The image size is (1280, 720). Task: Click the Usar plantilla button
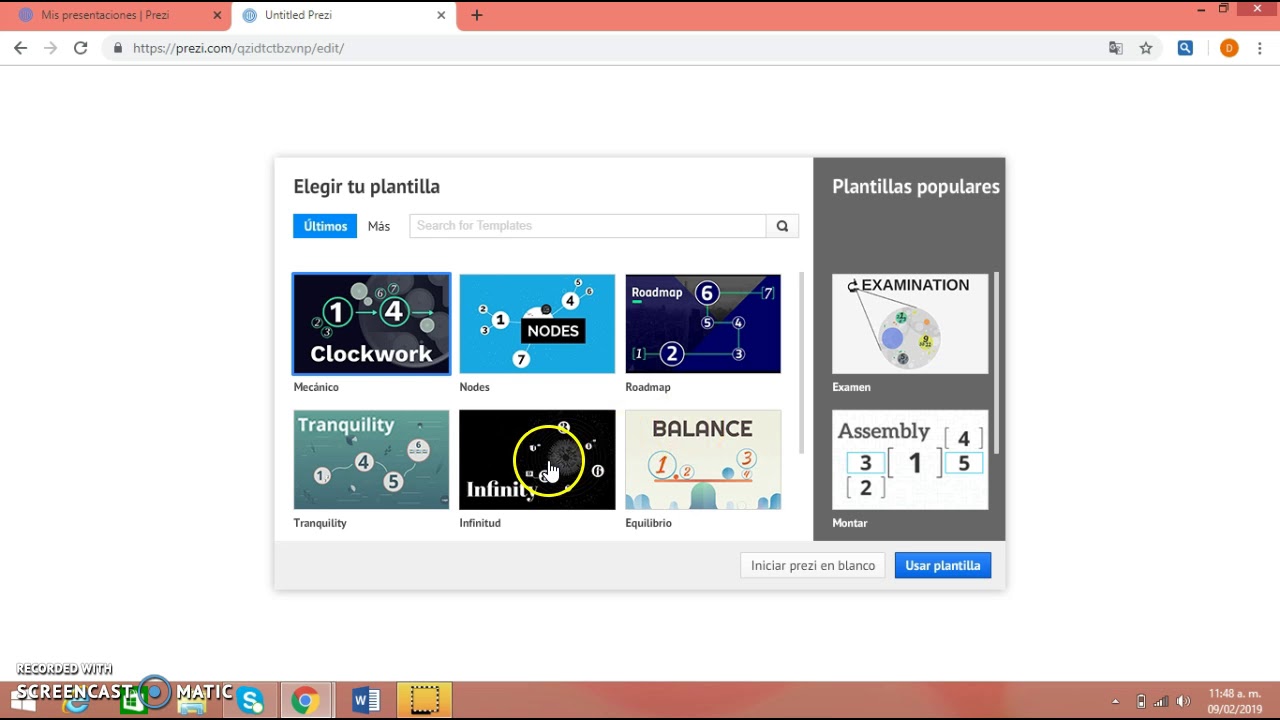click(943, 565)
